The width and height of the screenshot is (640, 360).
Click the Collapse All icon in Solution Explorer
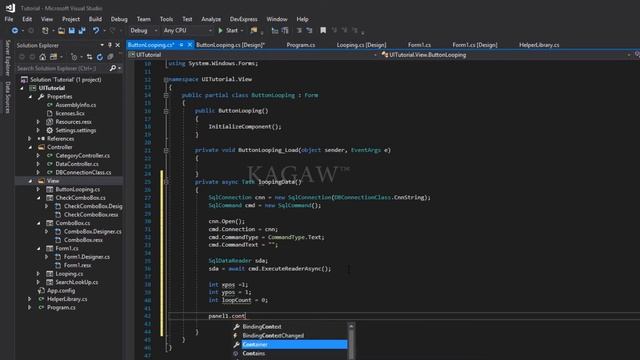(x=110, y=57)
